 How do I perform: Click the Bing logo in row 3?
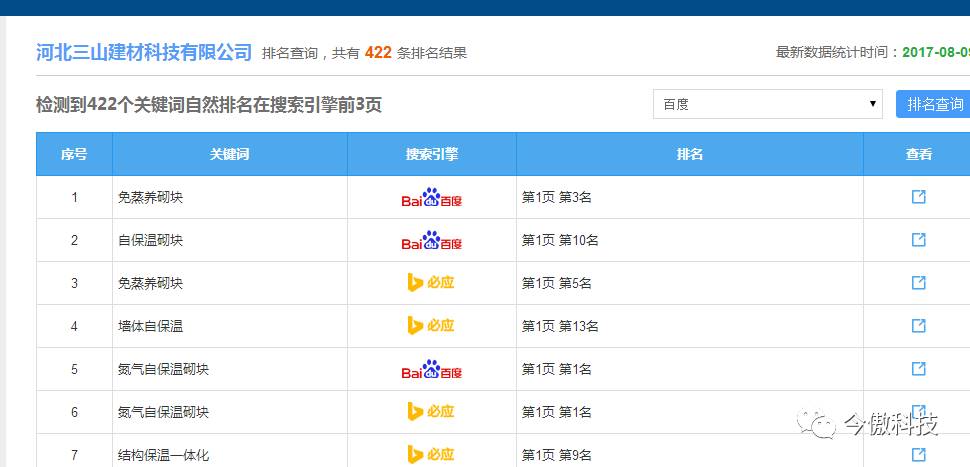click(x=431, y=283)
